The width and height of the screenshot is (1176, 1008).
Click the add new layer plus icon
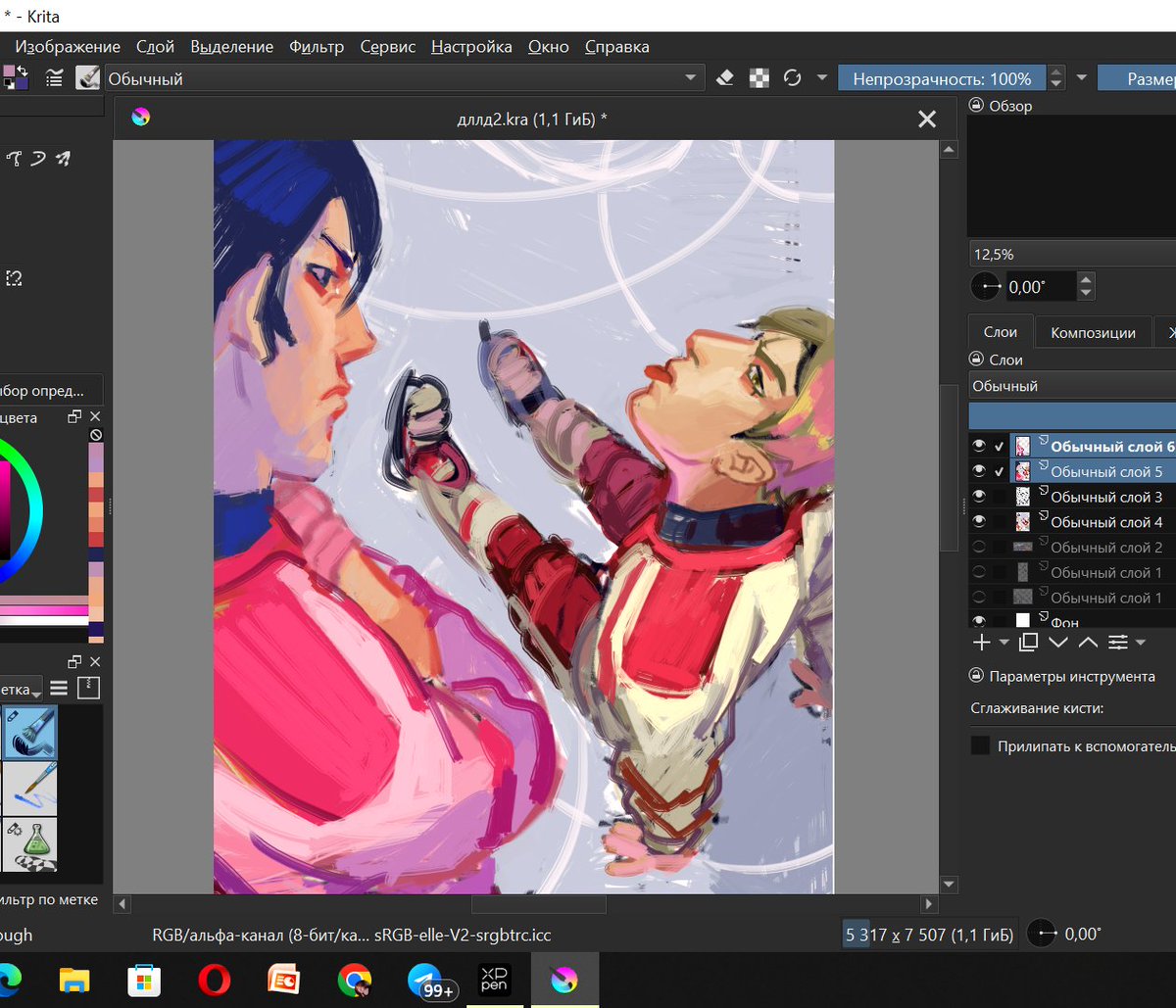pos(981,643)
